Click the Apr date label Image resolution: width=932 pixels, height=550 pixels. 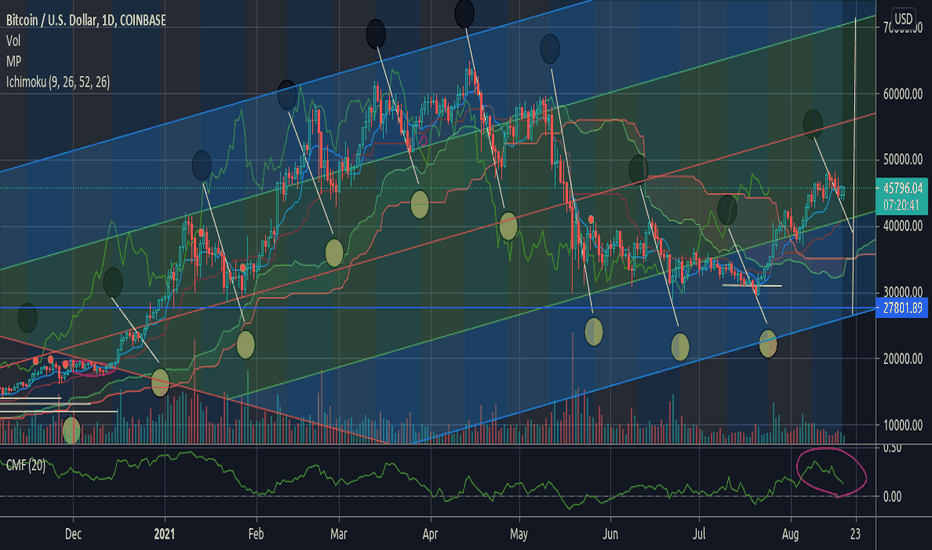430,534
